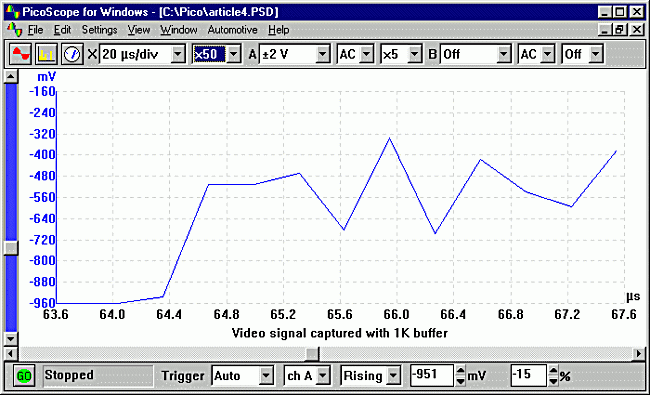Minimize the article4.PSD document window

coord(605,30)
